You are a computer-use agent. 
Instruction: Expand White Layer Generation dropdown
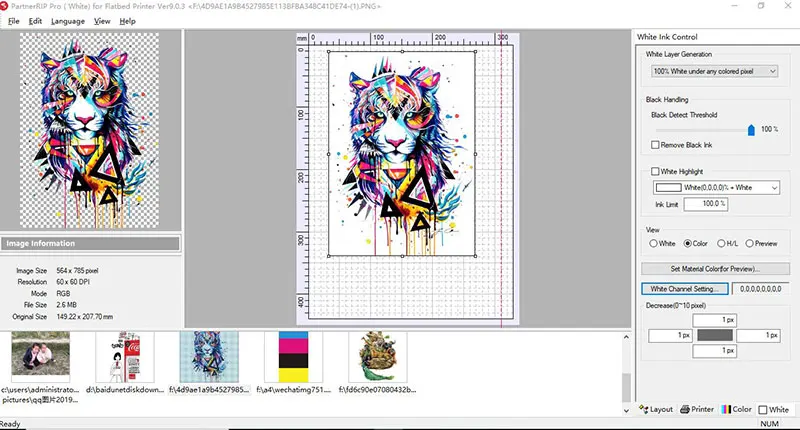714,71
